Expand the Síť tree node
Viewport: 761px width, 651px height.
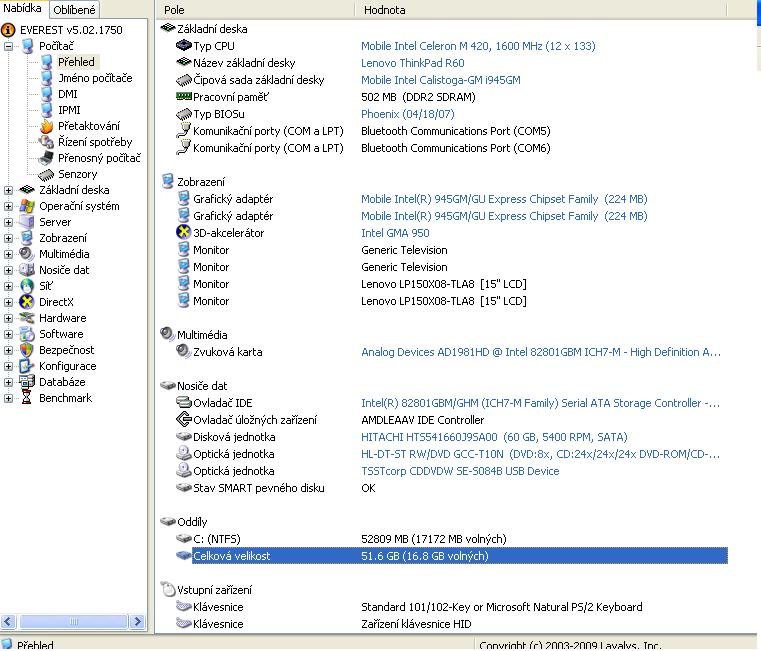[9, 286]
